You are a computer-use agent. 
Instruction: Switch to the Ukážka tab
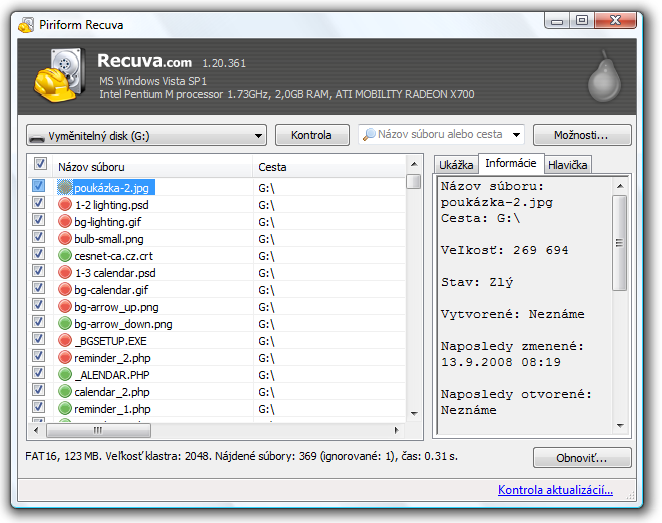(x=456, y=165)
